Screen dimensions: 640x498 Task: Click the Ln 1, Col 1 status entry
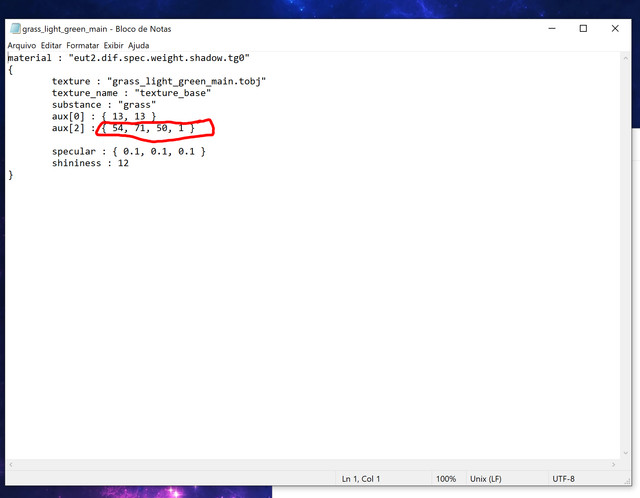pos(361,479)
